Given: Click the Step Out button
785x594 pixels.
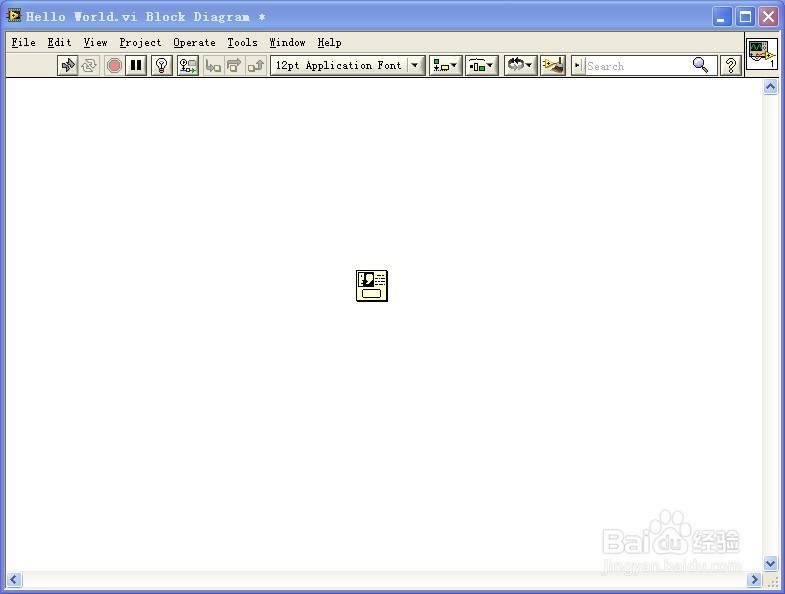Looking at the screenshot, I should [255, 66].
